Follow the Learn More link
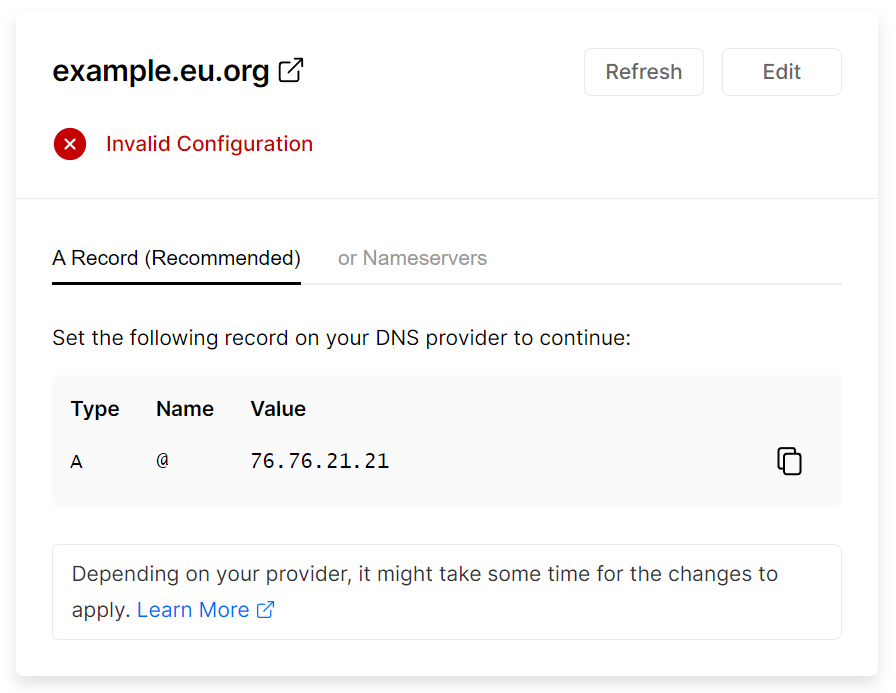This screenshot has width=896, height=693. pyautogui.click(x=193, y=610)
